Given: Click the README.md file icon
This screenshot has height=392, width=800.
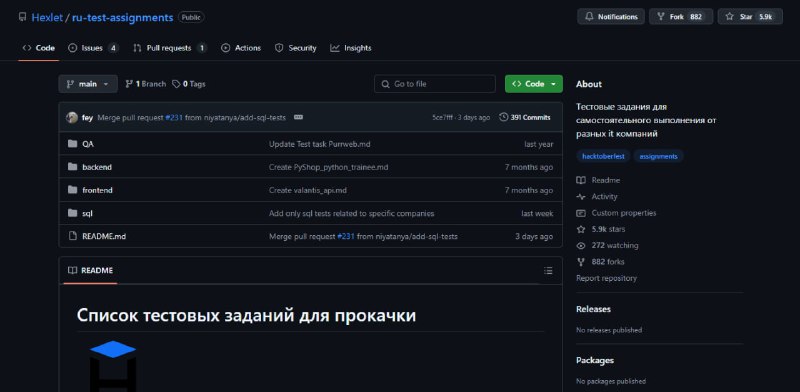Looking at the screenshot, I should [x=72, y=236].
